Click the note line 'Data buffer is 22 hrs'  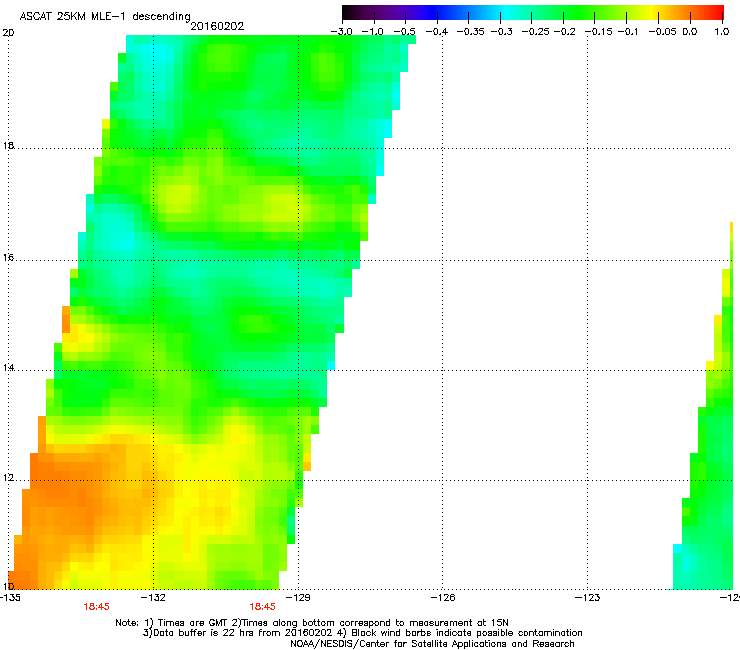(x=362, y=633)
